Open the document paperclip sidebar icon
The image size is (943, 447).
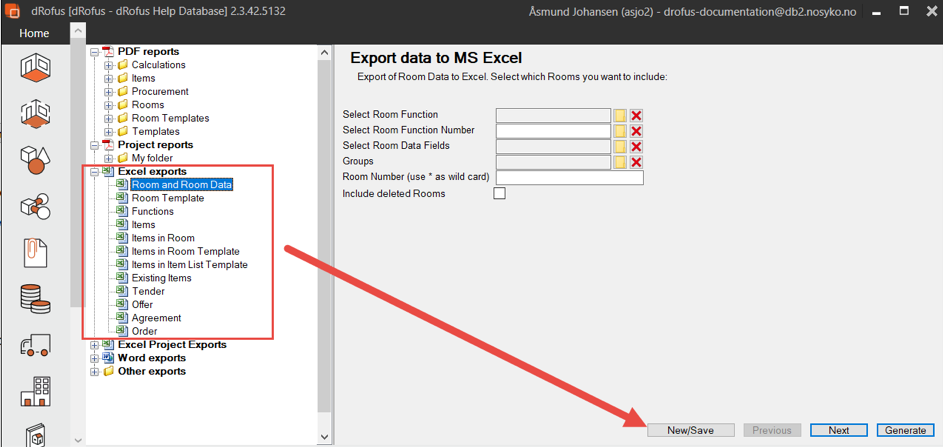pos(35,251)
